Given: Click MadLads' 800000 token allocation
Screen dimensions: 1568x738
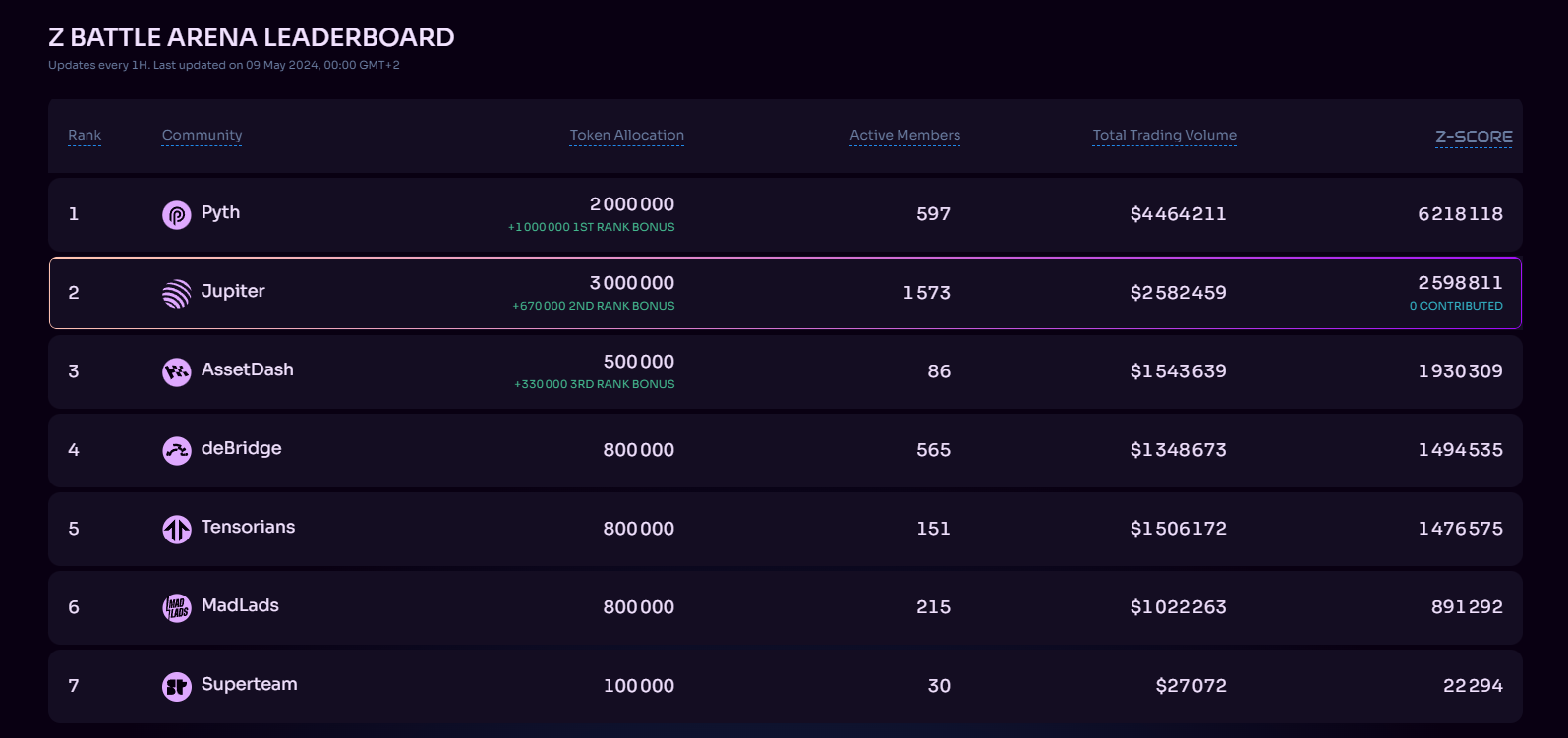Looking at the screenshot, I should (639, 607).
